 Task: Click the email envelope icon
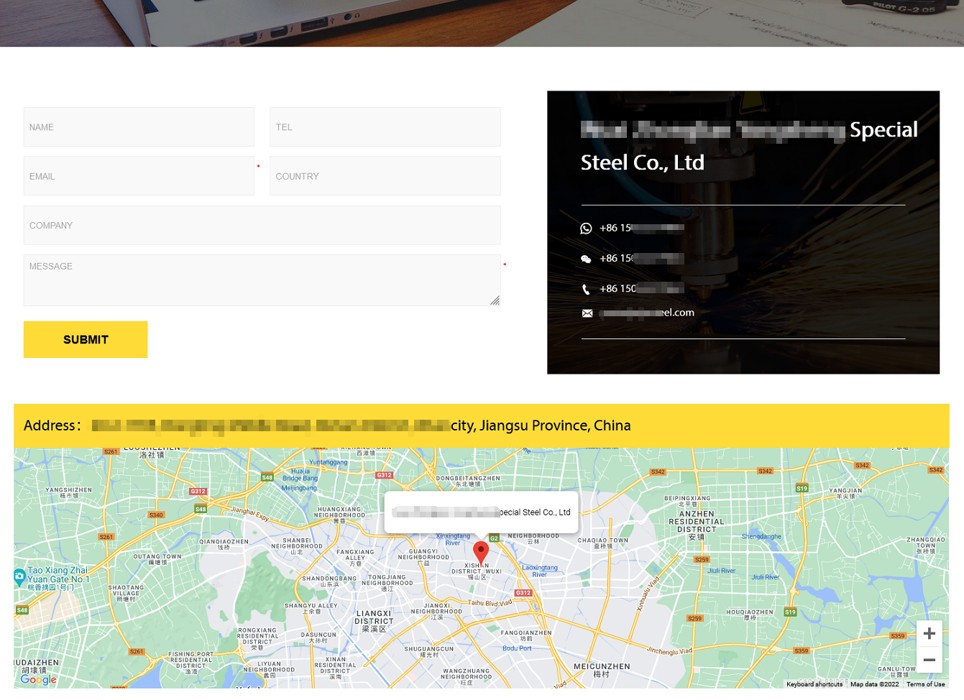tap(587, 313)
